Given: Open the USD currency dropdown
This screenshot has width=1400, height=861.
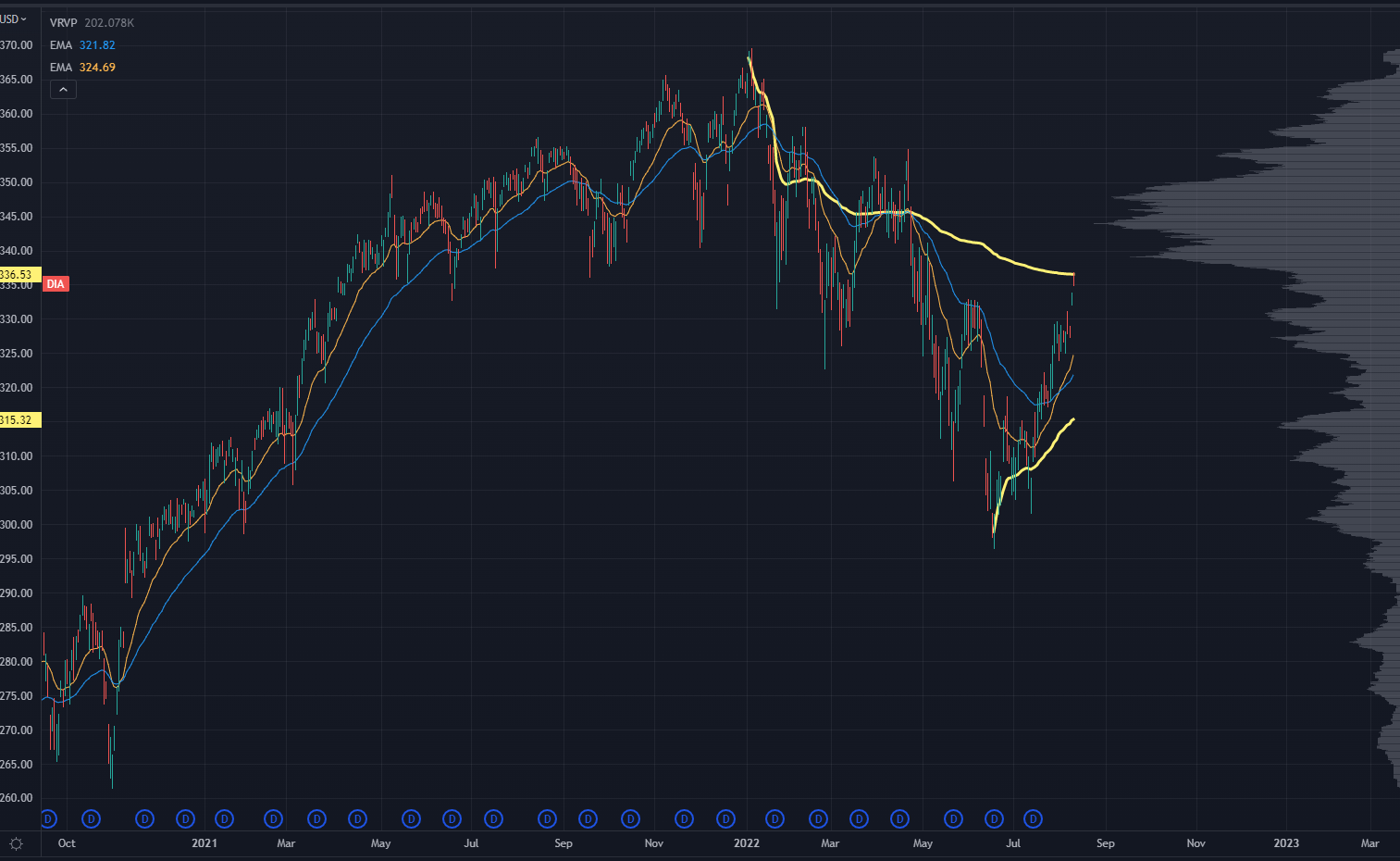Looking at the screenshot, I should click(x=13, y=19).
